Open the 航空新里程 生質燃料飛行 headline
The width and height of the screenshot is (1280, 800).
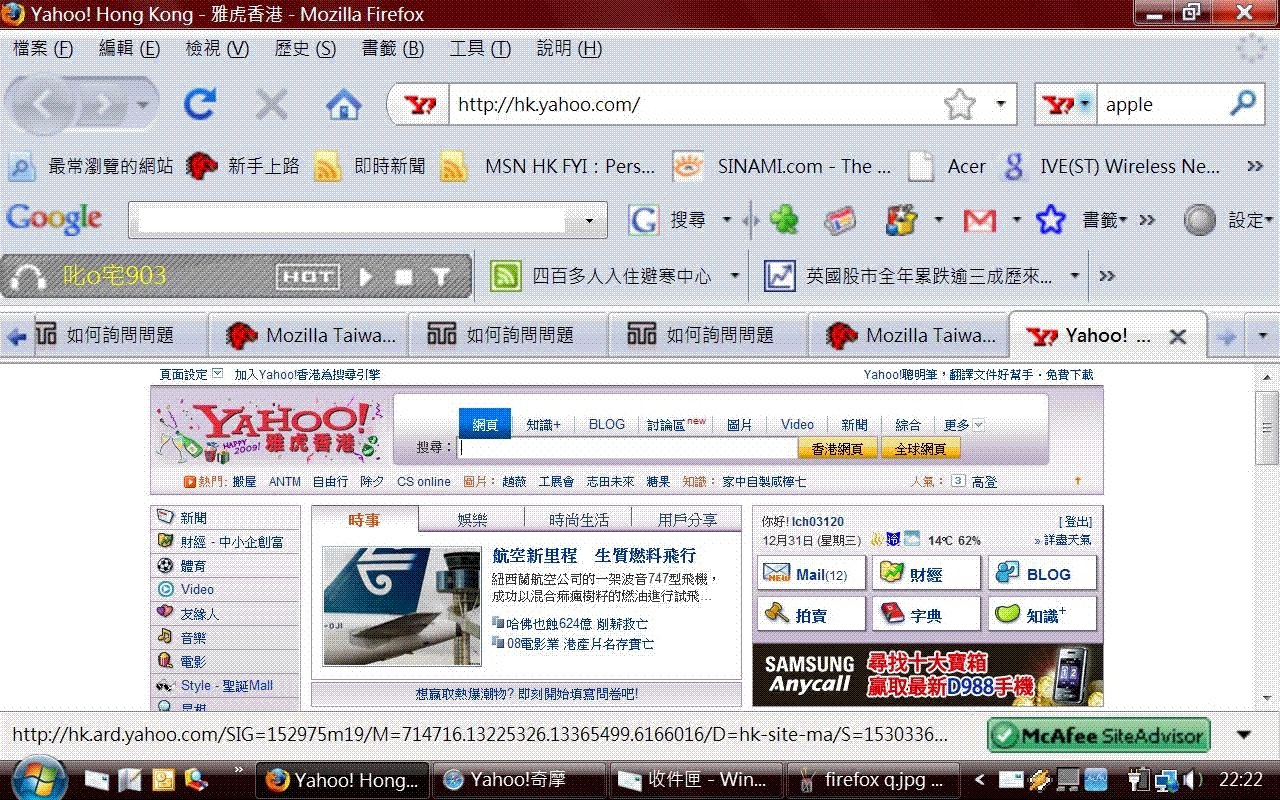coord(594,556)
